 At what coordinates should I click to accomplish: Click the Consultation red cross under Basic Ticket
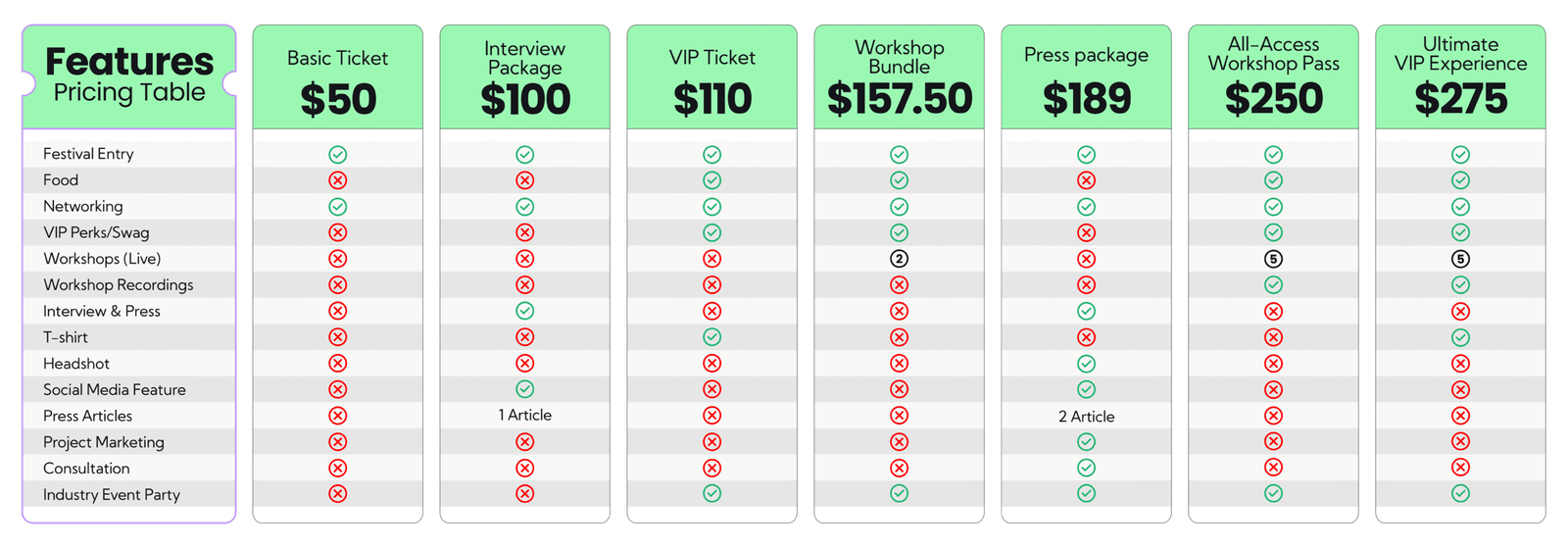338,468
